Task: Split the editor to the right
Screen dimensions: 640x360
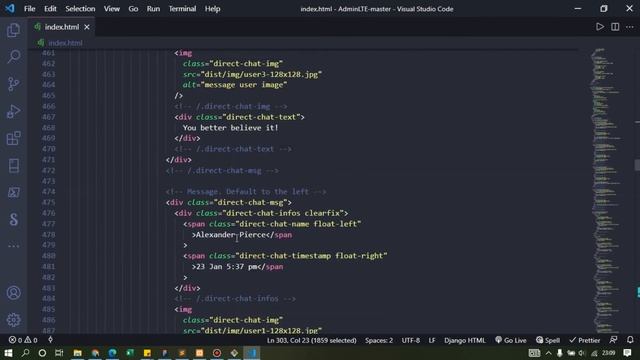Action: pyautogui.click(x=615, y=27)
